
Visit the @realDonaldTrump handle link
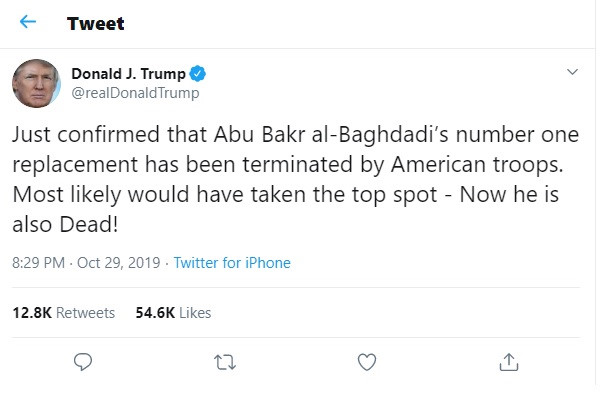[x=135, y=92]
